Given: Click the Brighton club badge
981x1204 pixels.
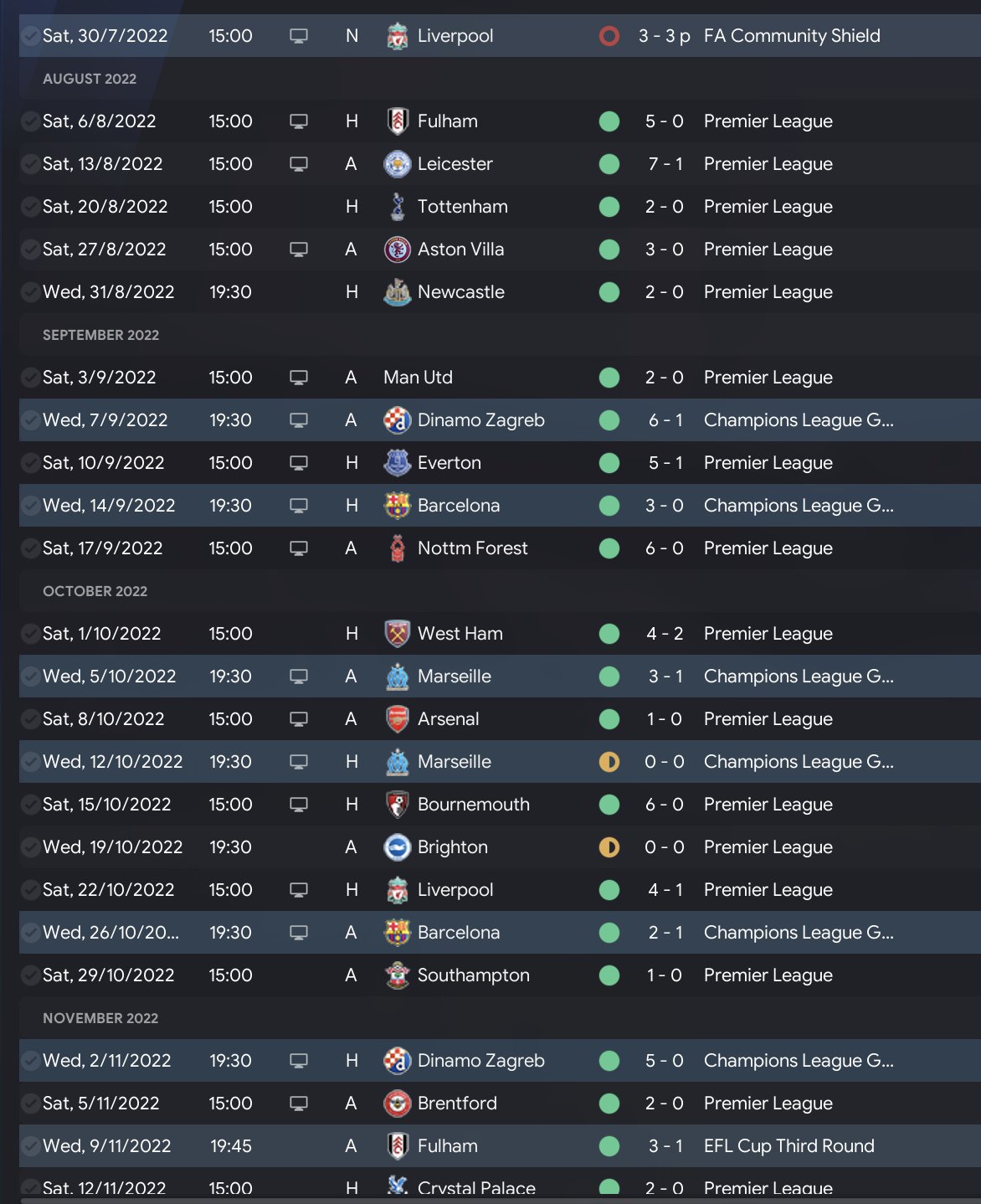Looking at the screenshot, I should [x=398, y=847].
